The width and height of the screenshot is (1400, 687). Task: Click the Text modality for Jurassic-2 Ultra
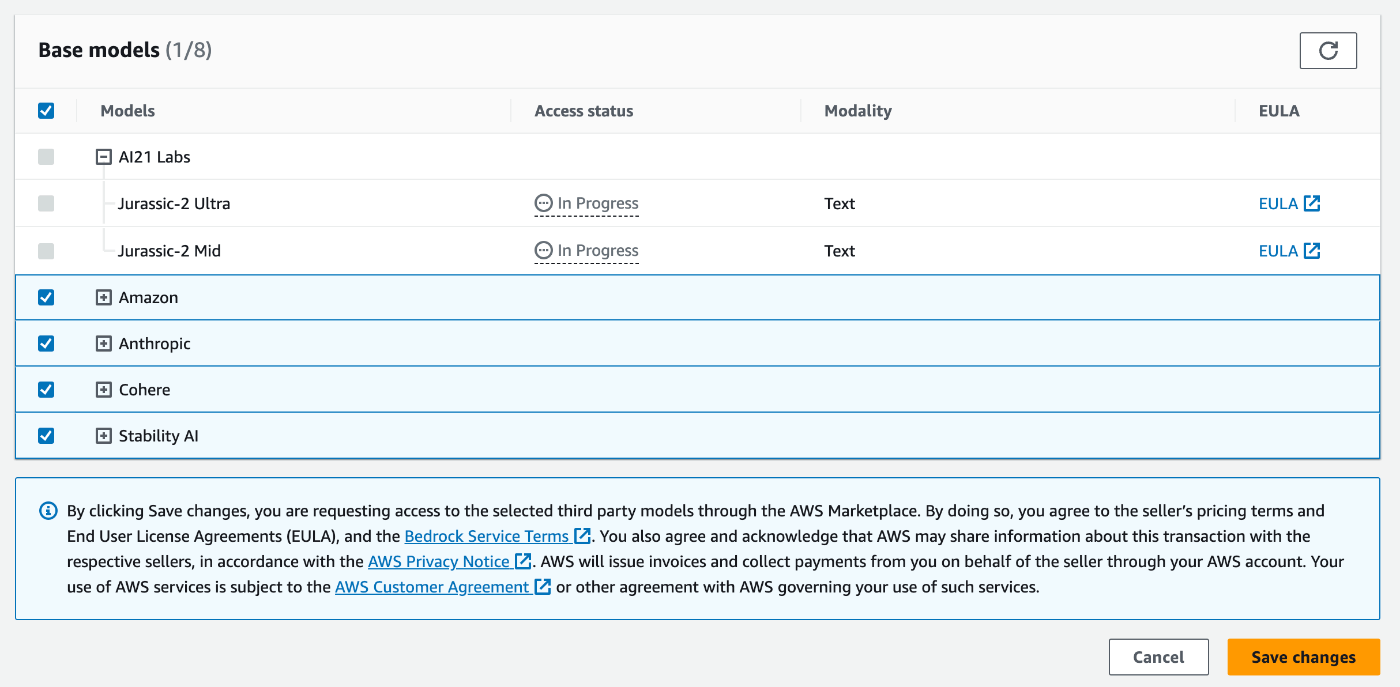[x=840, y=203]
